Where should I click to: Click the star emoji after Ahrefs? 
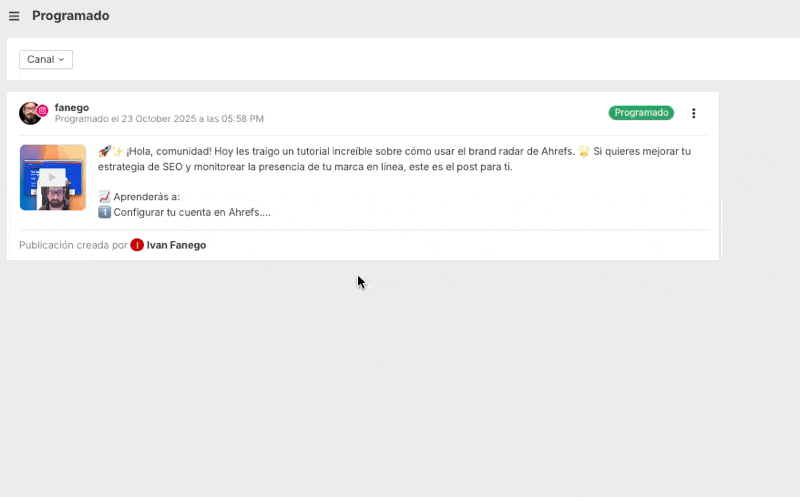tap(584, 151)
